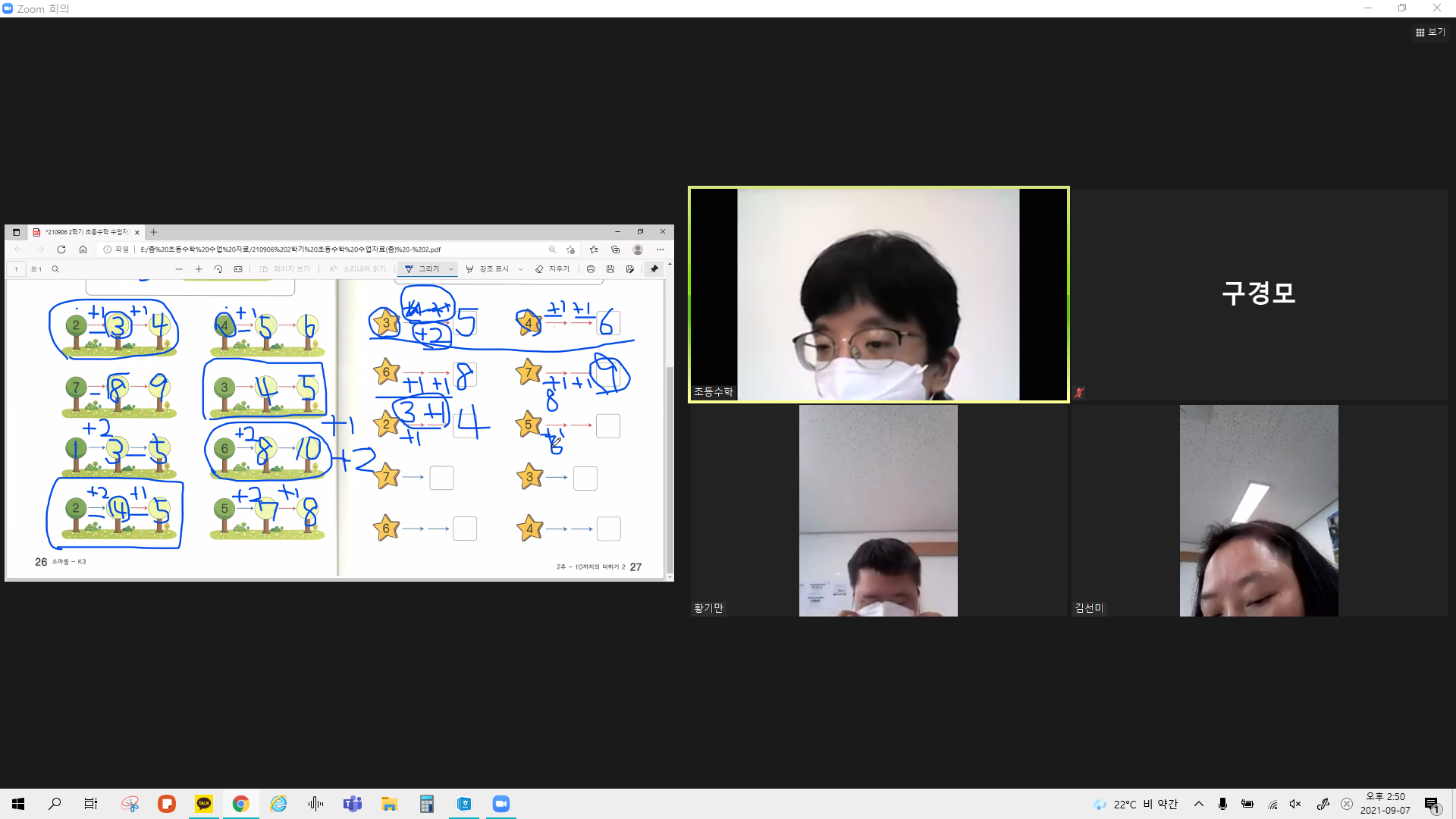Toggle pin on the PDF toolbar

654,269
